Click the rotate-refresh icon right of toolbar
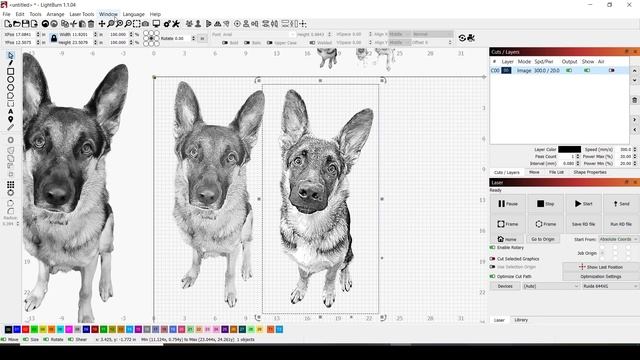The width and height of the screenshot is (640, 360). coord(462,38)
